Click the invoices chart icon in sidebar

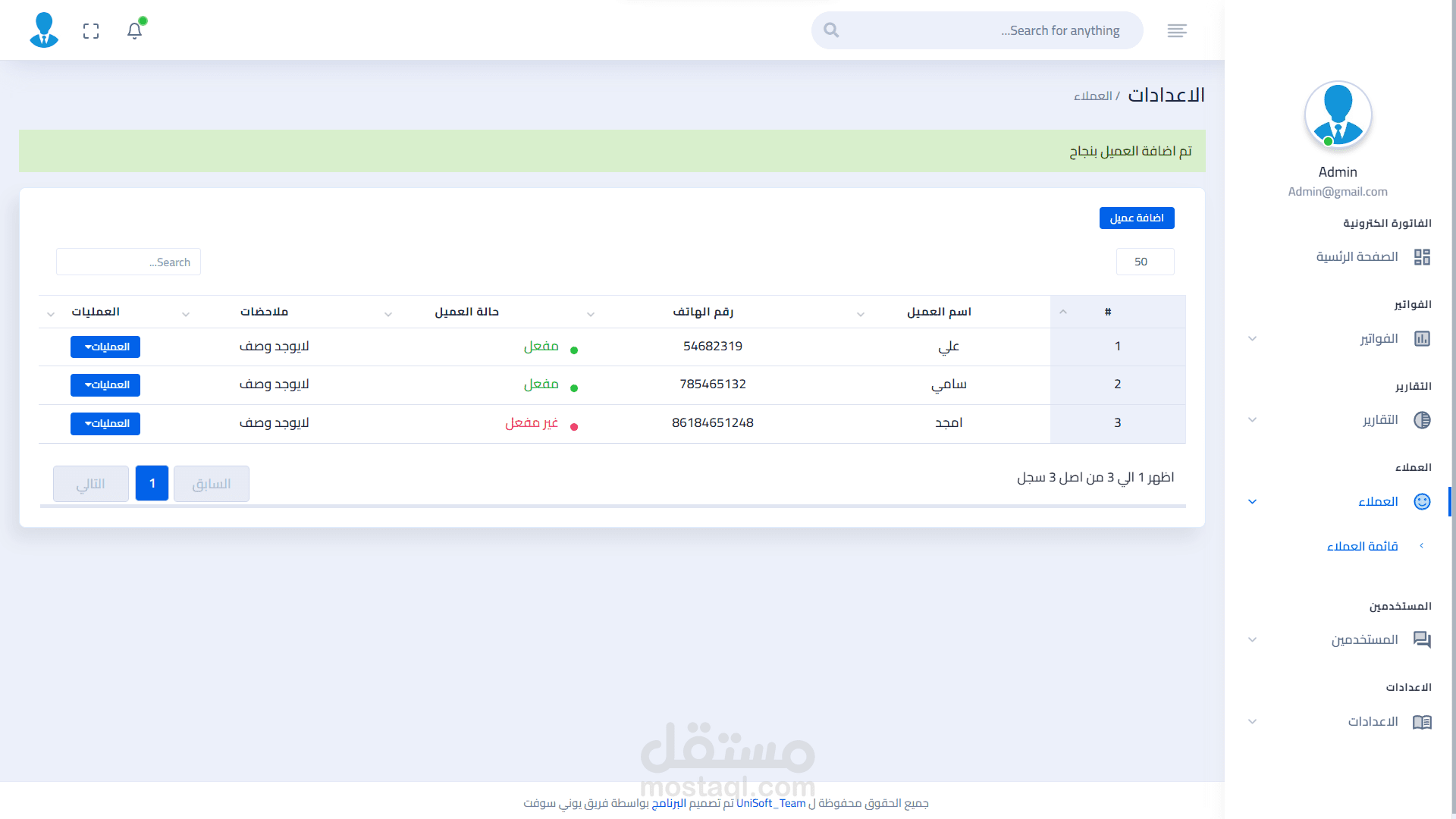coord(1422,339)
